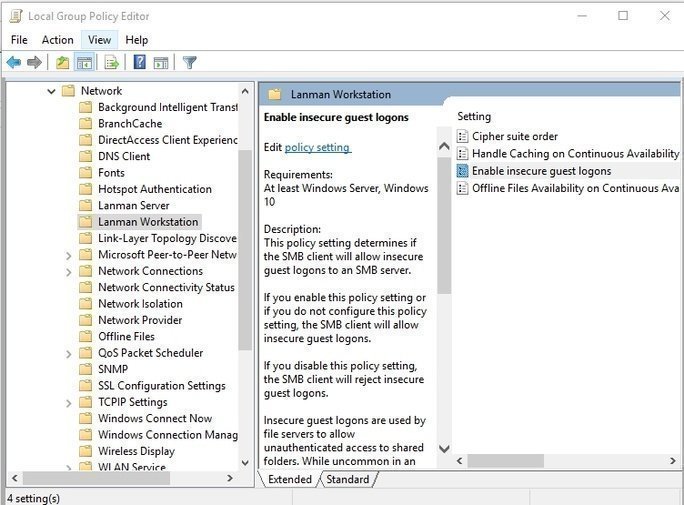The image size is (684, 505).
Task: Click the Network Isolation folder icon
Action: pyautogui.click(x=86, y=304)
